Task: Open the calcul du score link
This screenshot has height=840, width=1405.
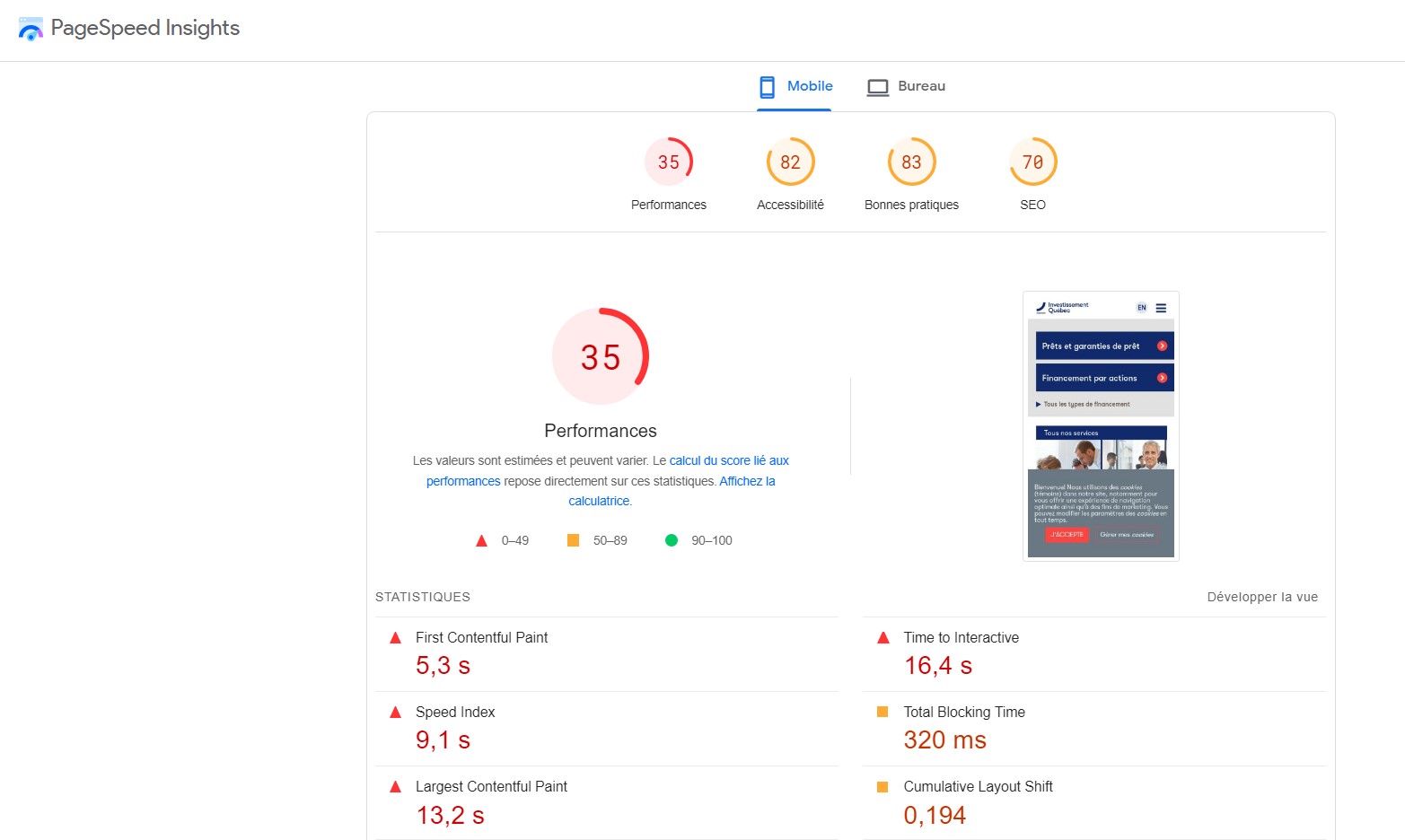Action: [728, 460]
